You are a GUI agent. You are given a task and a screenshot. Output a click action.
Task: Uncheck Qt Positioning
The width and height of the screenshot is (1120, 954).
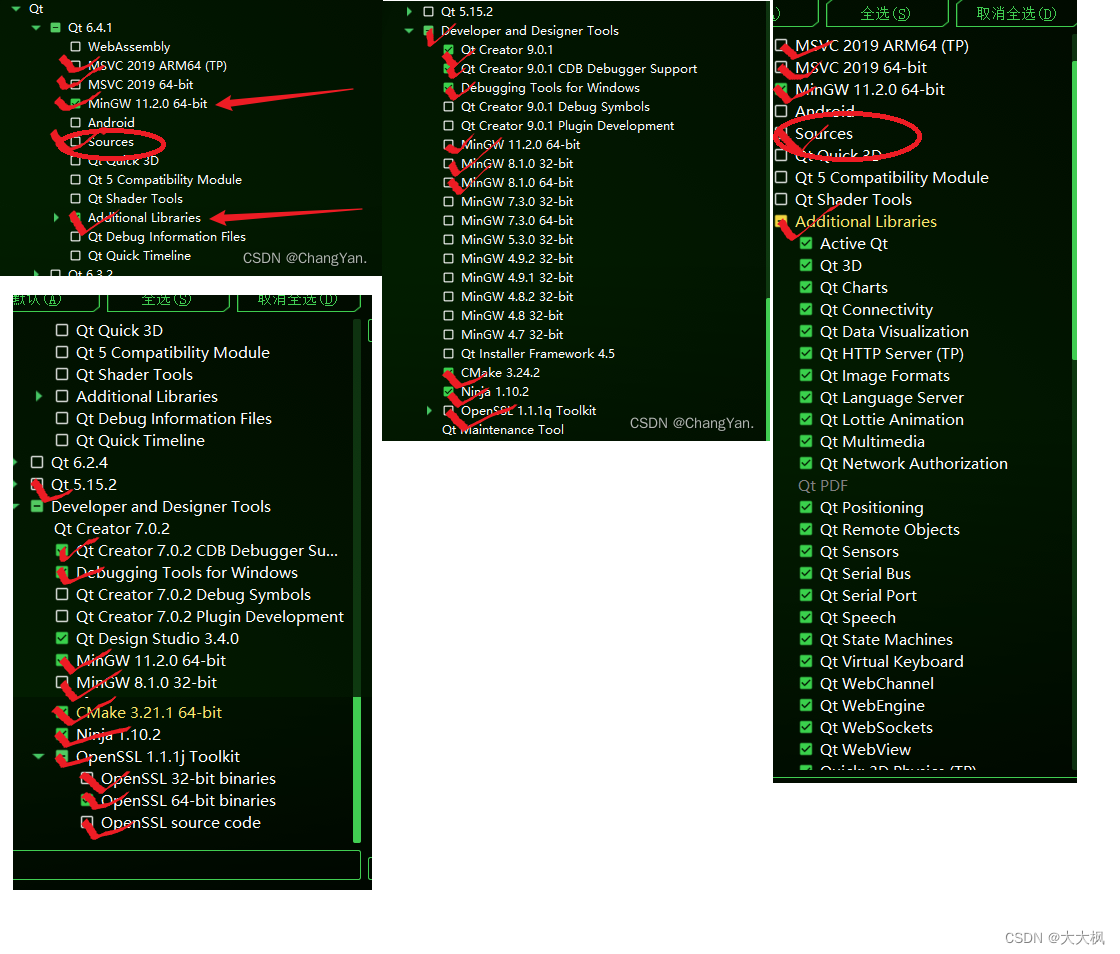(x=806, y=507)
